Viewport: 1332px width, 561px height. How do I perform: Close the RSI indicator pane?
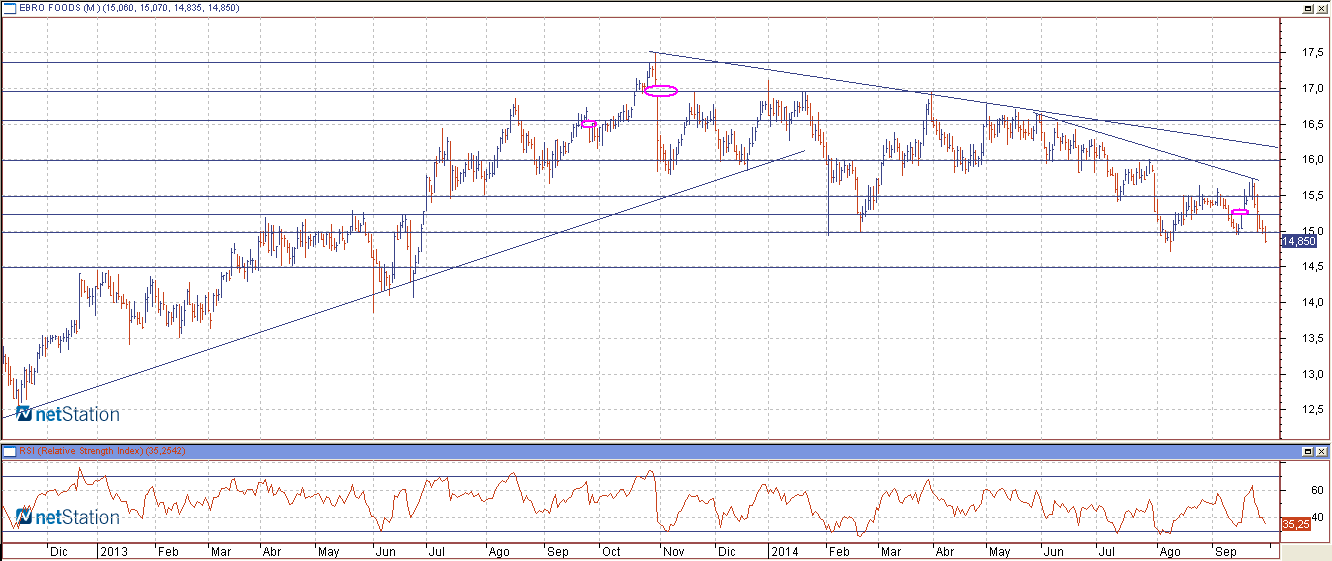point(1321,452)
